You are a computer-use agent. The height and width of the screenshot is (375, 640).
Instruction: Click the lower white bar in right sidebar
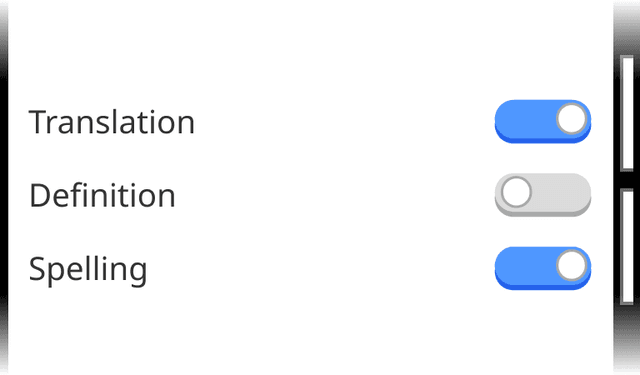(627, 246)
